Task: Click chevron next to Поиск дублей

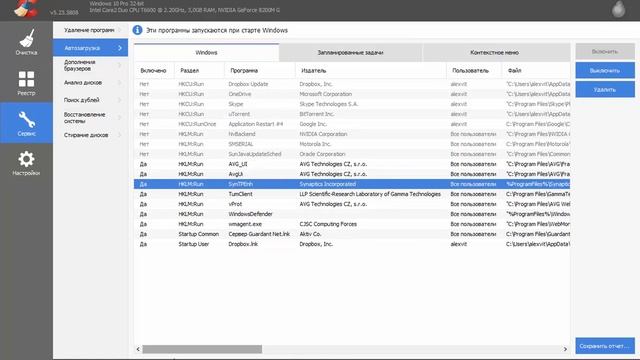Action: pos(120,100)
